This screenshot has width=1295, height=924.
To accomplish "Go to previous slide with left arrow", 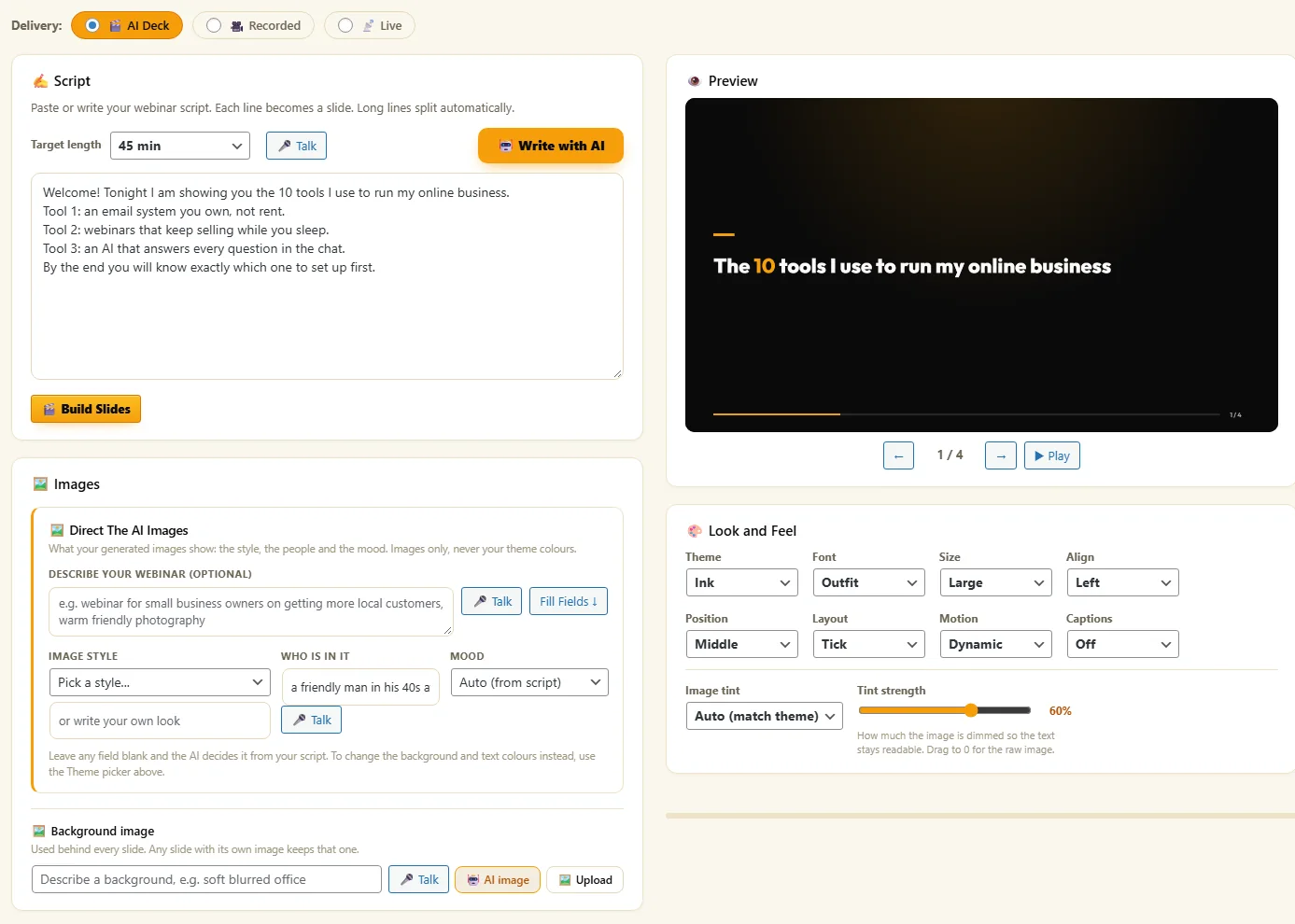I will point(898,455).
